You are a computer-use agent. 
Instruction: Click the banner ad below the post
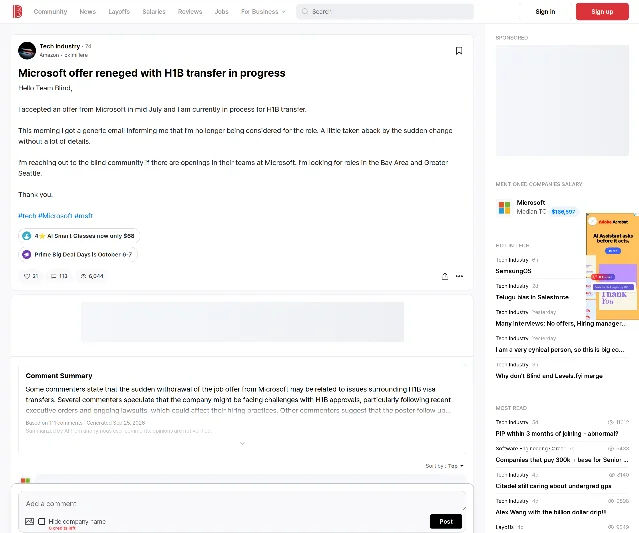242,322
